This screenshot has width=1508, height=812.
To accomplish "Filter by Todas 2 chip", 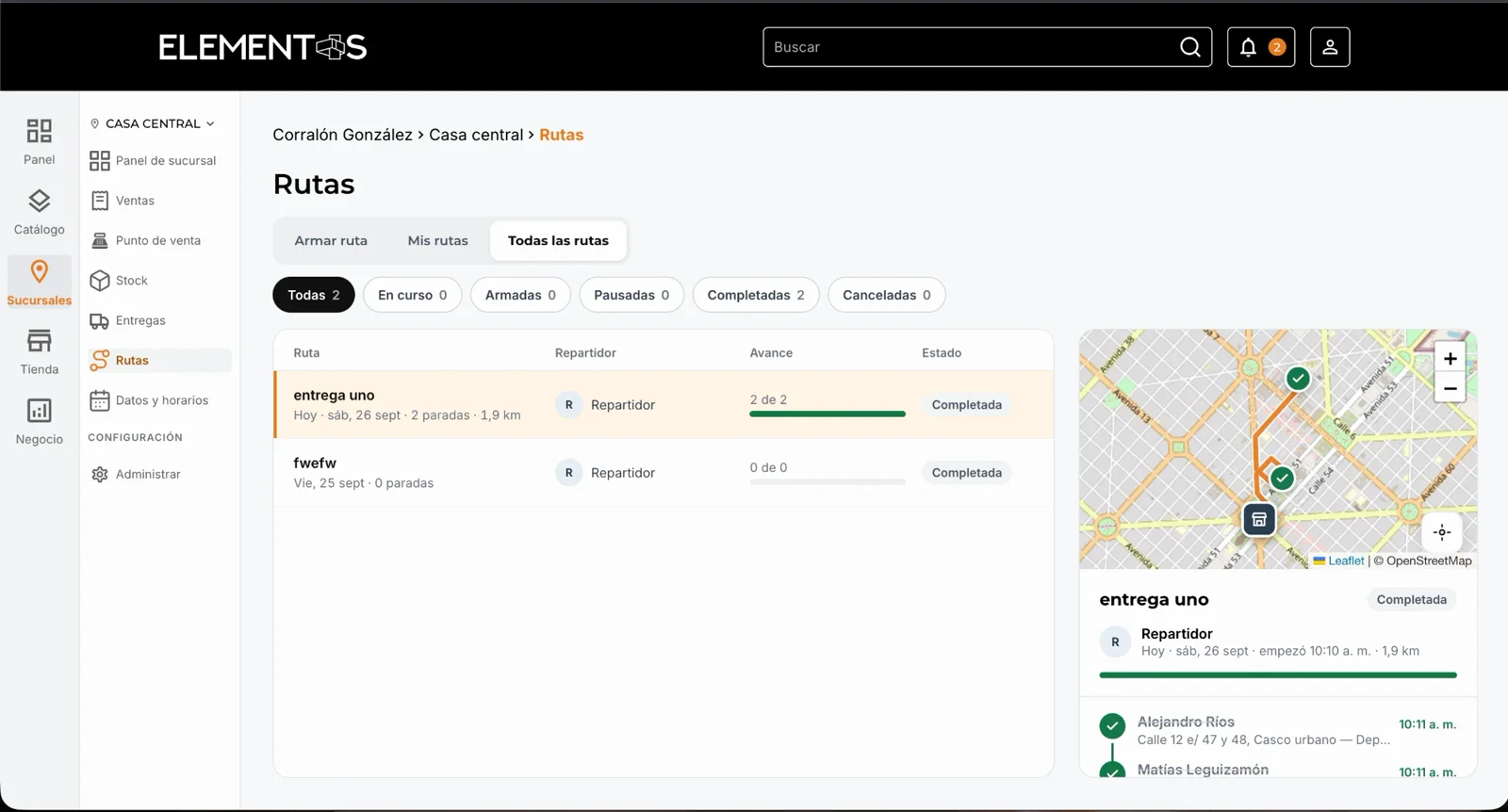I will (314, 295).
